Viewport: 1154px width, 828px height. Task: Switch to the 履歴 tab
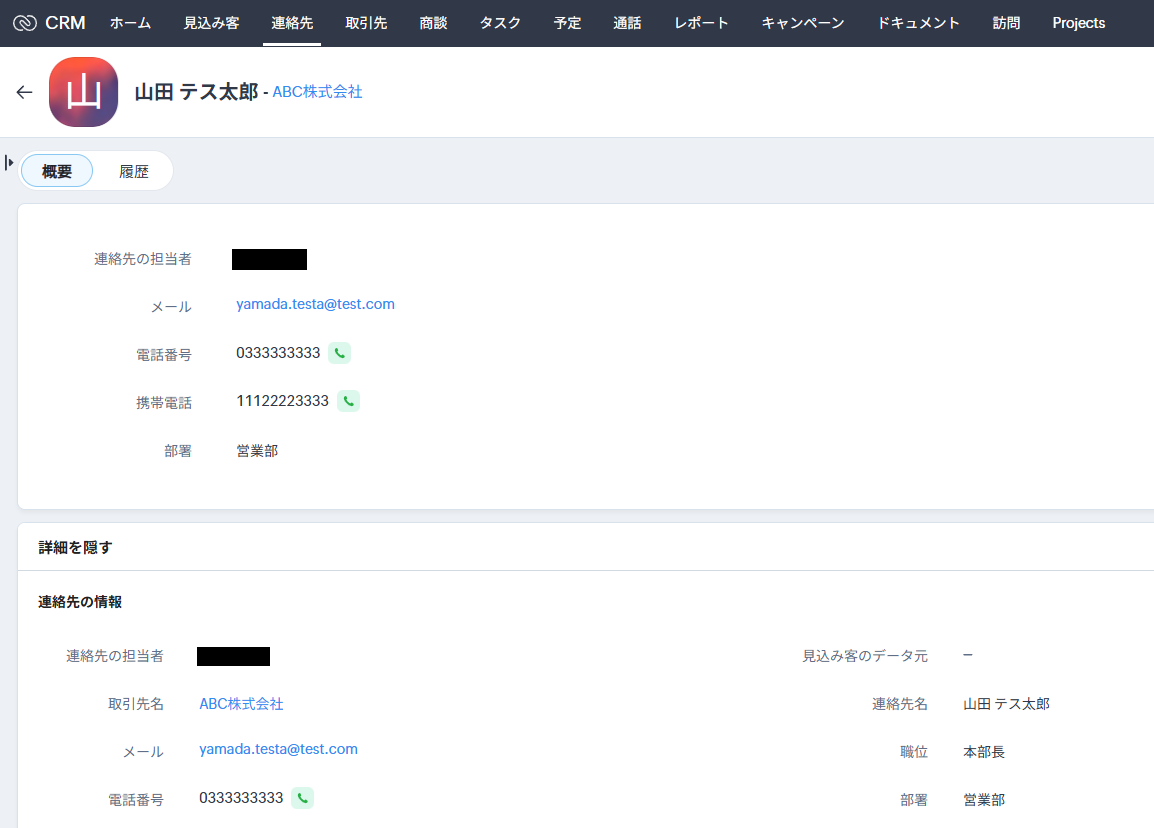tap(134, 171)
